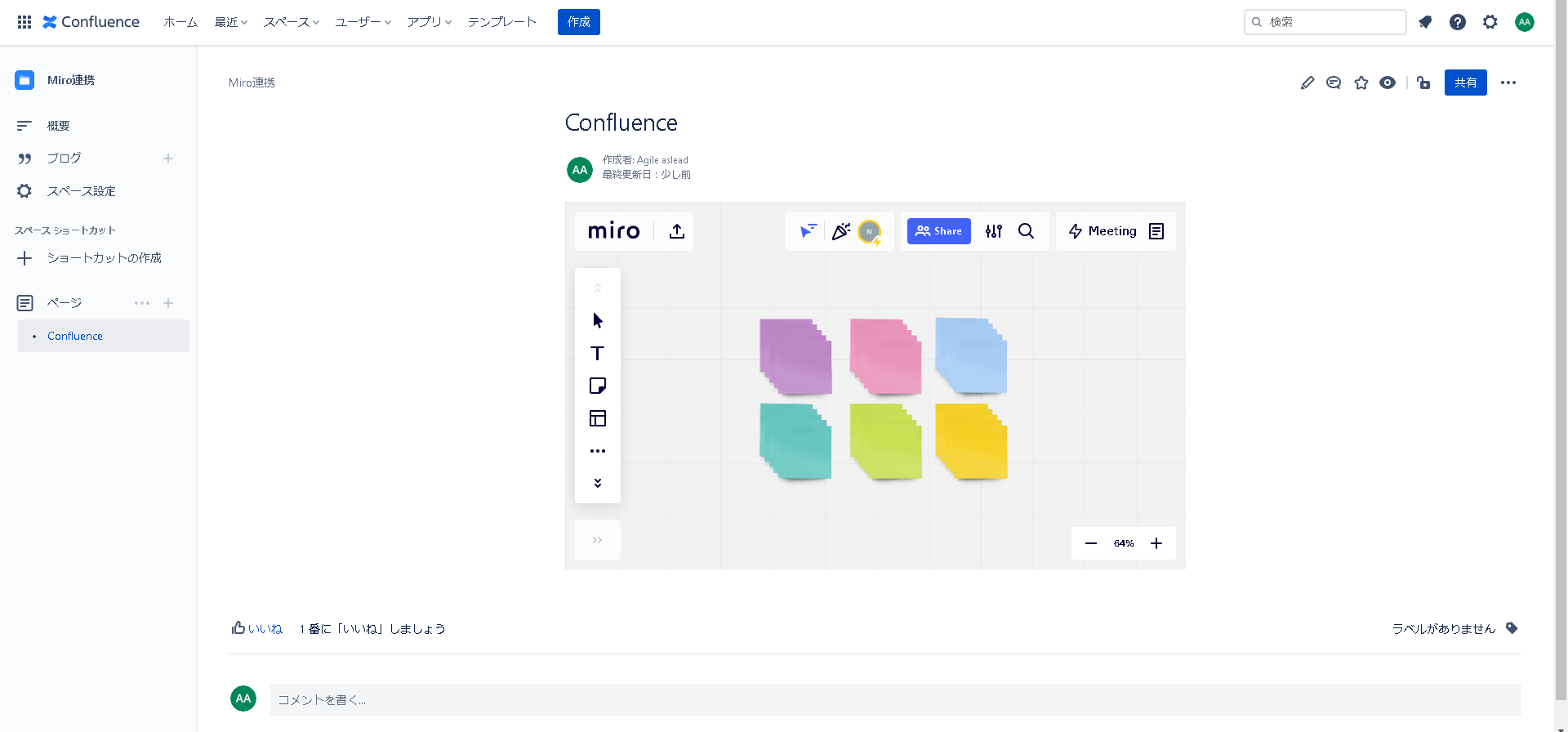Open the Miro notes panel icon
This screenshot has width=1568, height=732.
(x=1156, y=231)
